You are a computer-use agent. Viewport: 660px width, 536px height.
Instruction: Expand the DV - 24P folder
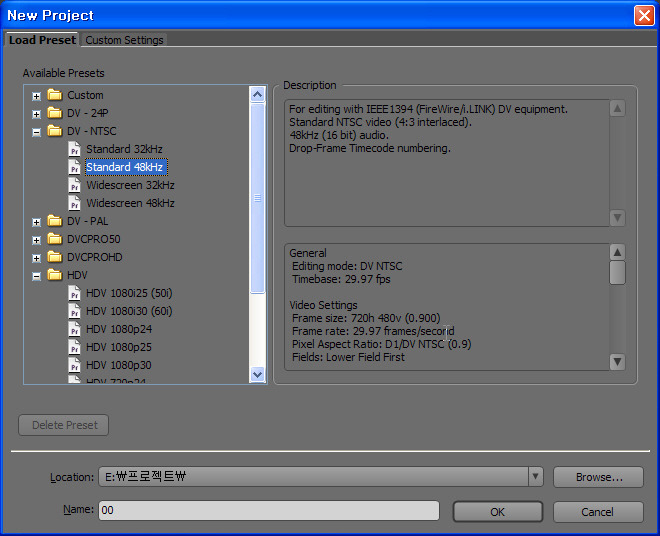[37, 114]
